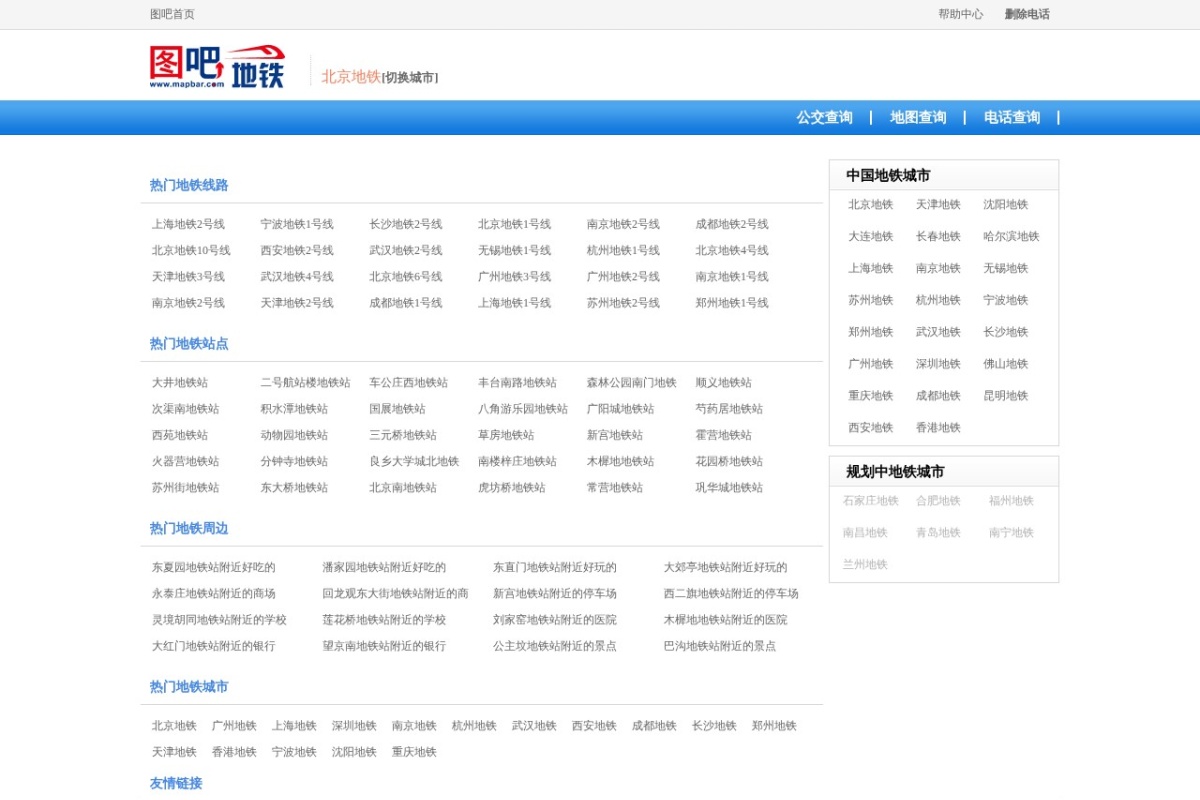Image resolution: width=1200 pixels, height=800 pixels.
Task: Click 宁波地铁1号线 link
Action: [x=297, y=224]
